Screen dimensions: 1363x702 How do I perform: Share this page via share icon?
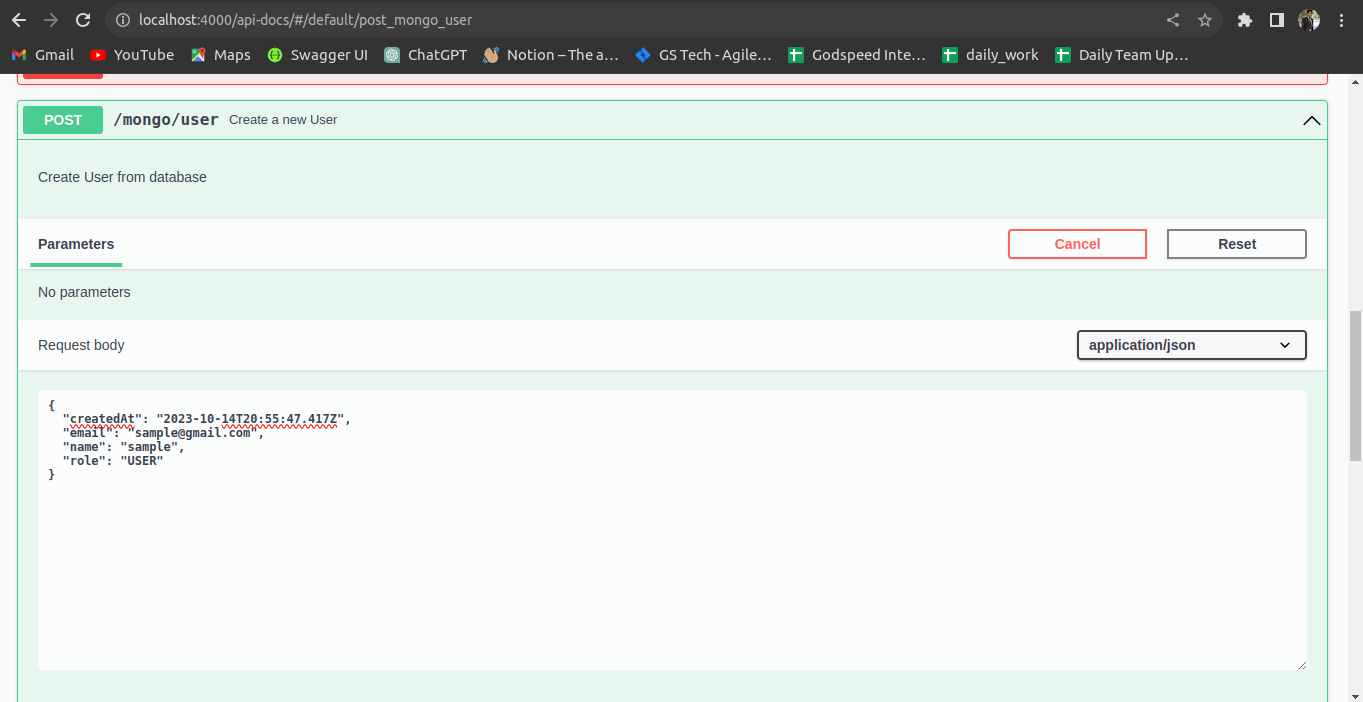pyautogui.click(x=1173, y=20)
